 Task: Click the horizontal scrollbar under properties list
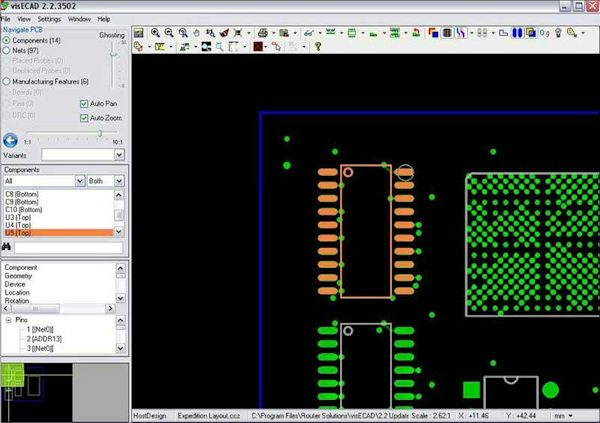pos(59,308)
